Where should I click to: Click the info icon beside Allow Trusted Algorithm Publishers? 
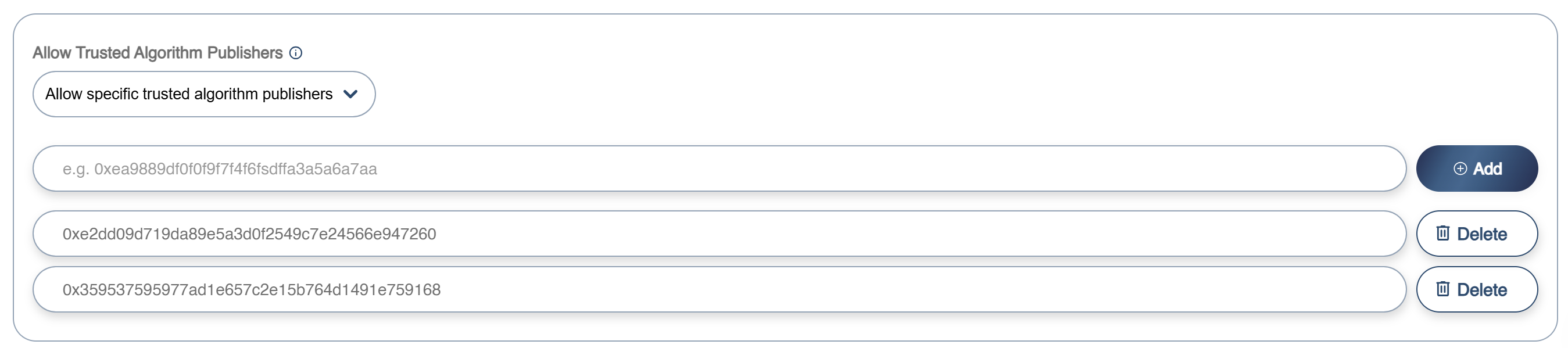(x=296, y=53)
